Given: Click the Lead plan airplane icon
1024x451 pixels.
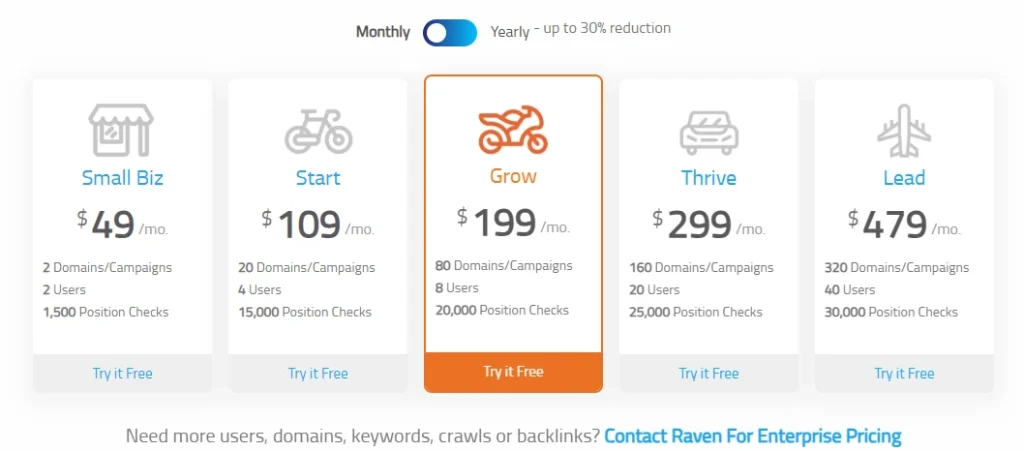Looking at the screenshot, I should (x=904, y=130).
